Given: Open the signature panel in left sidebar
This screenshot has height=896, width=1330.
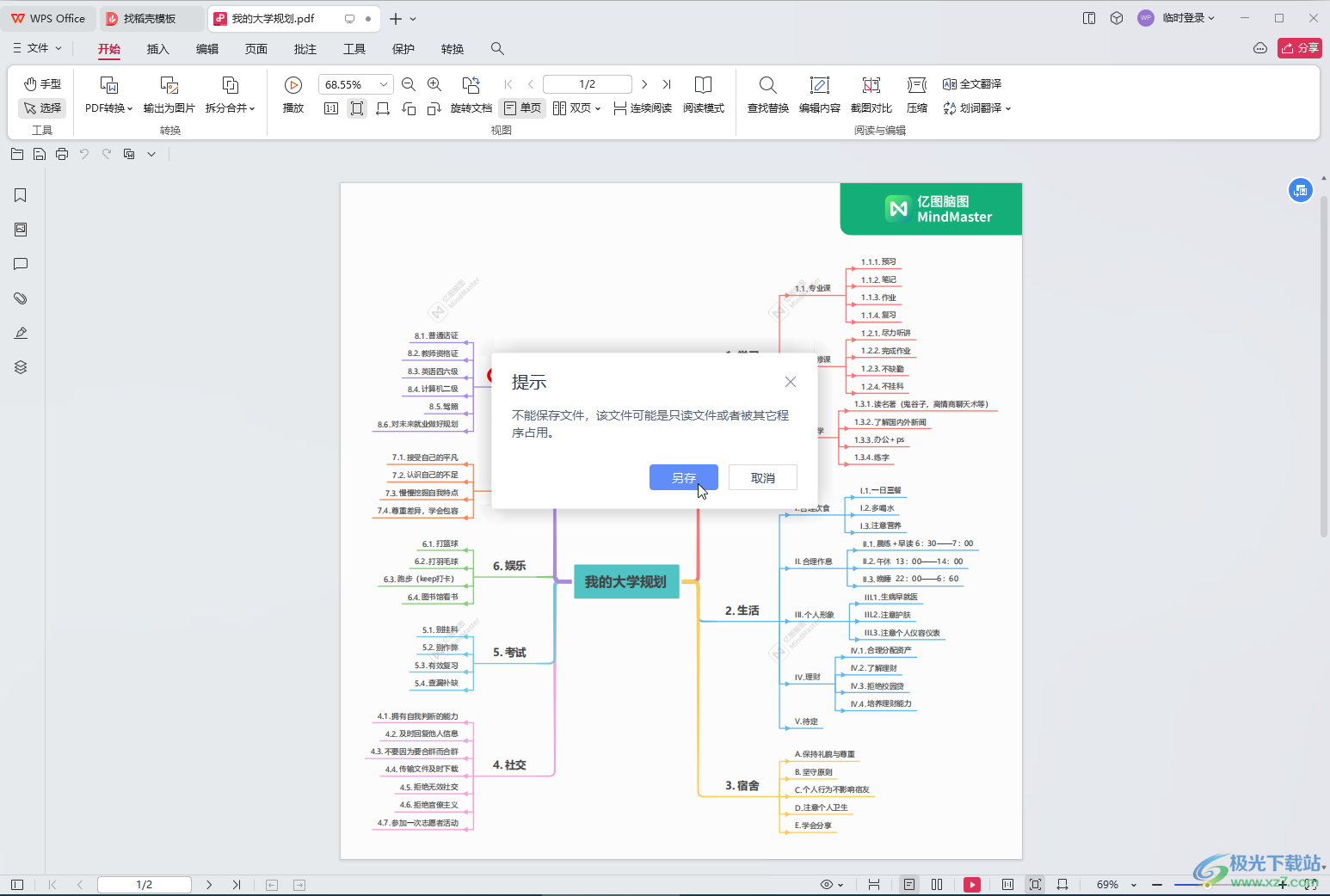Looking at the screenshot, I should 21,333.
